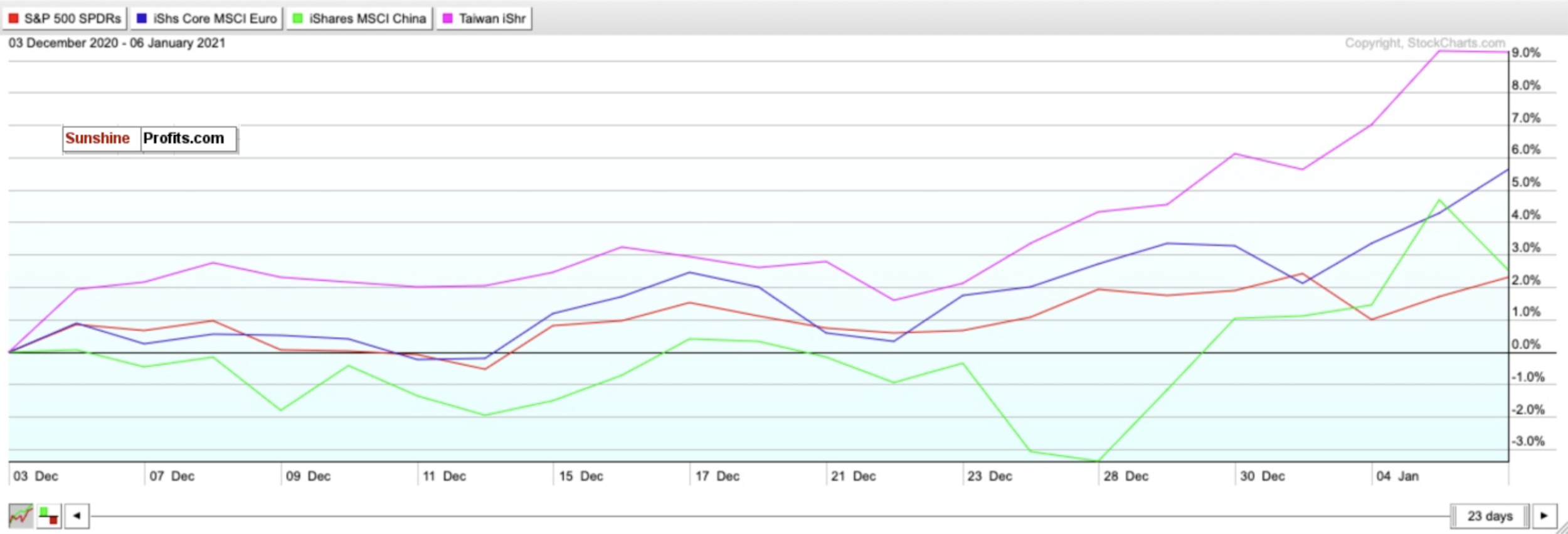Click the 6.0% y-axis label
Screen dimensions: 1568x534
[1526, 149]
